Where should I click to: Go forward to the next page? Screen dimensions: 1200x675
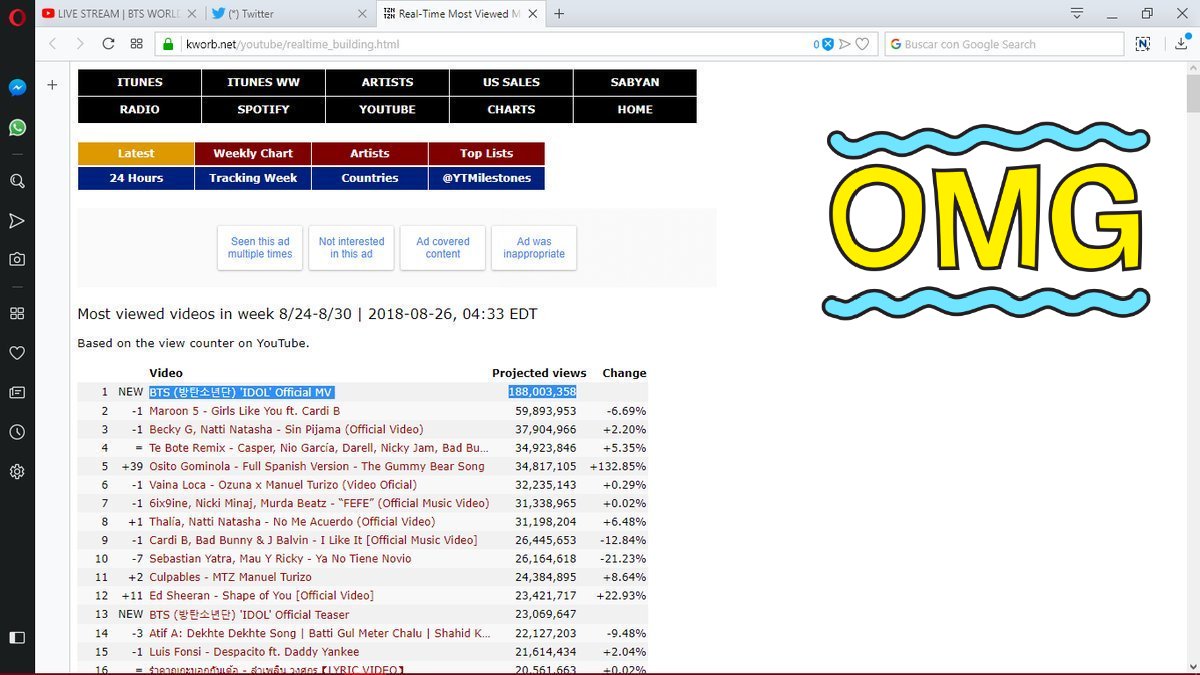pos(80,44)
